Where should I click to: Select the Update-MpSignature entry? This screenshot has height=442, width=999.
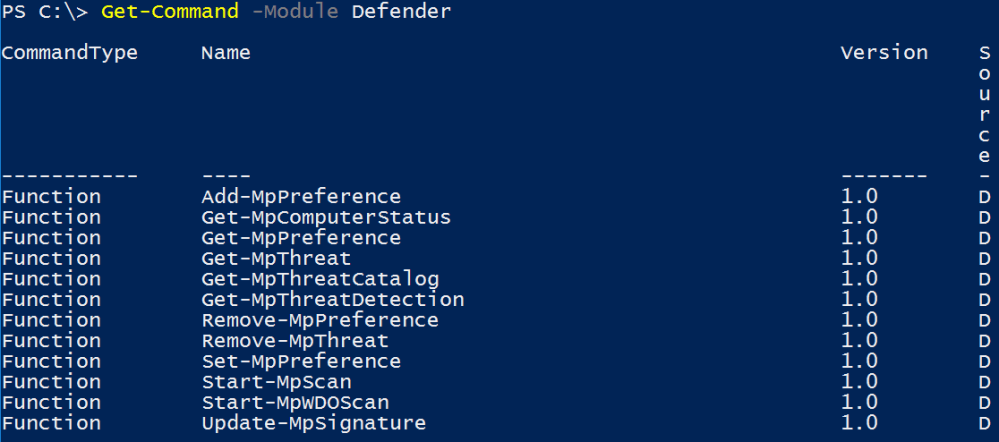(314, 423)
